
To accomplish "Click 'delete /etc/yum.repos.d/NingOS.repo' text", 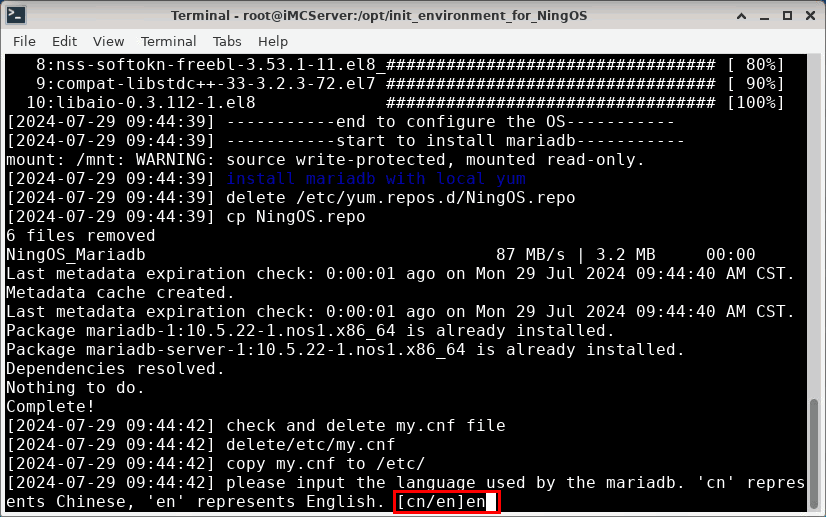I will coord(401,198).
